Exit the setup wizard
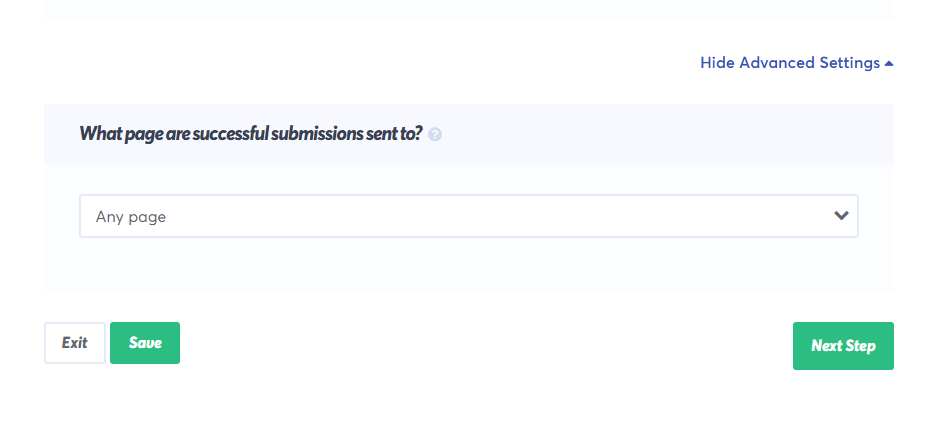This screenshot has width=935, height=437. pyautogui.click(x=75, y=343)
